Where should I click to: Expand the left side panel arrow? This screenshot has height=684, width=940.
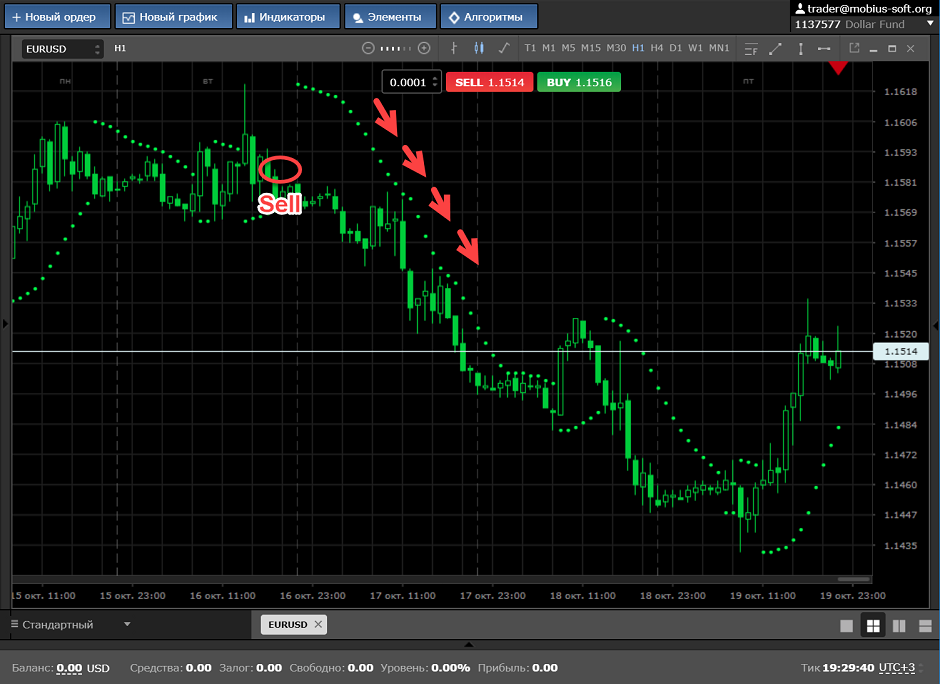coord(5,324)
